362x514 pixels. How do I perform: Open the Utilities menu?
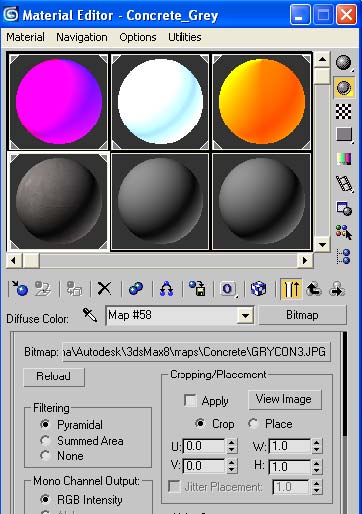point(184,37)
